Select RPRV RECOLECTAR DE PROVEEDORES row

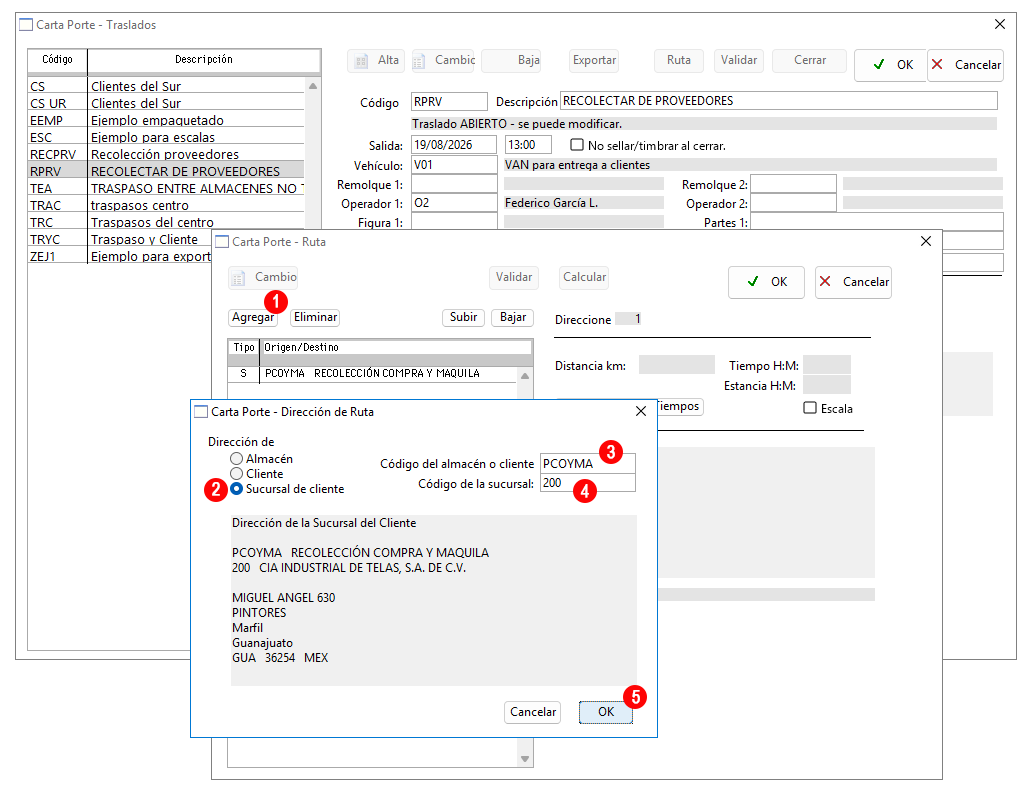pos(166,171)
